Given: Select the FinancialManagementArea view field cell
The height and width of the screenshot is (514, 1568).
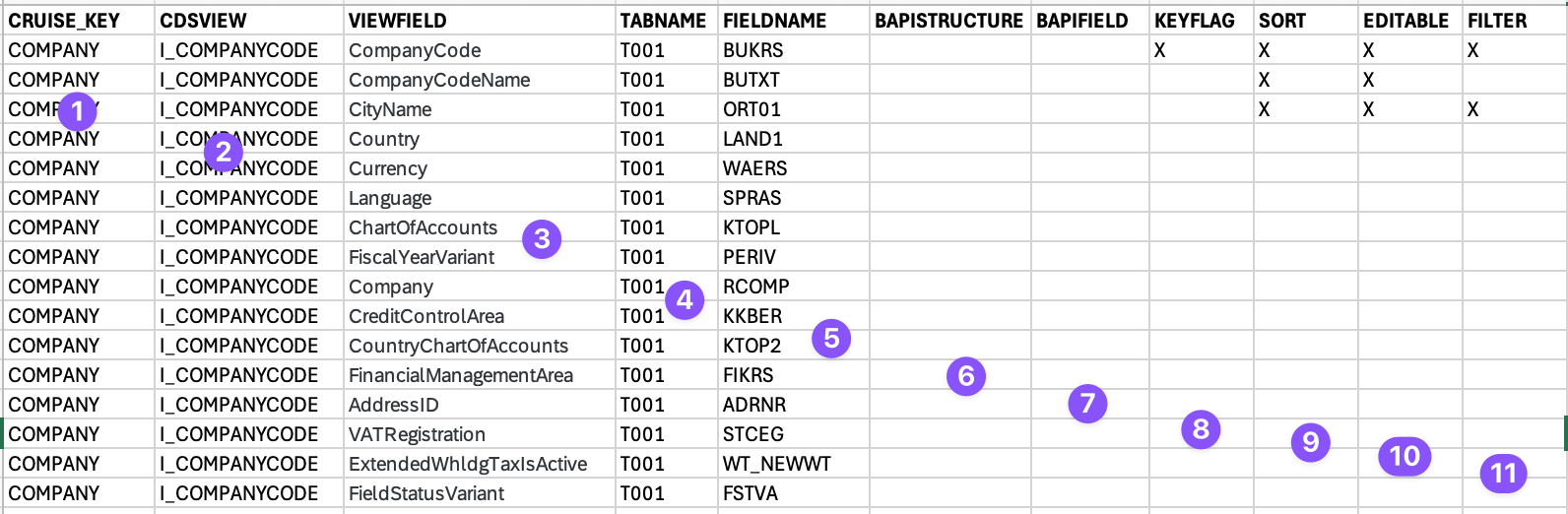Looking at the screenshot, I should [480, 375].
